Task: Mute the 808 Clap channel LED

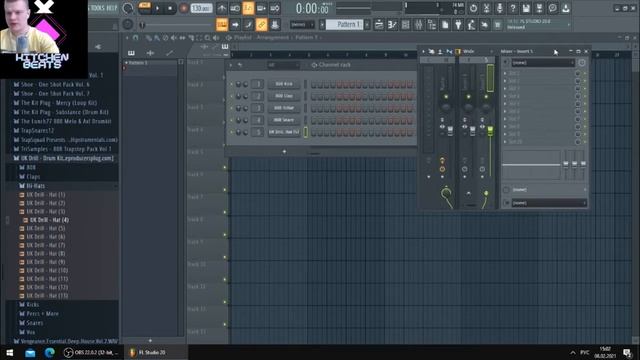Action: click(x=231, y=96)
